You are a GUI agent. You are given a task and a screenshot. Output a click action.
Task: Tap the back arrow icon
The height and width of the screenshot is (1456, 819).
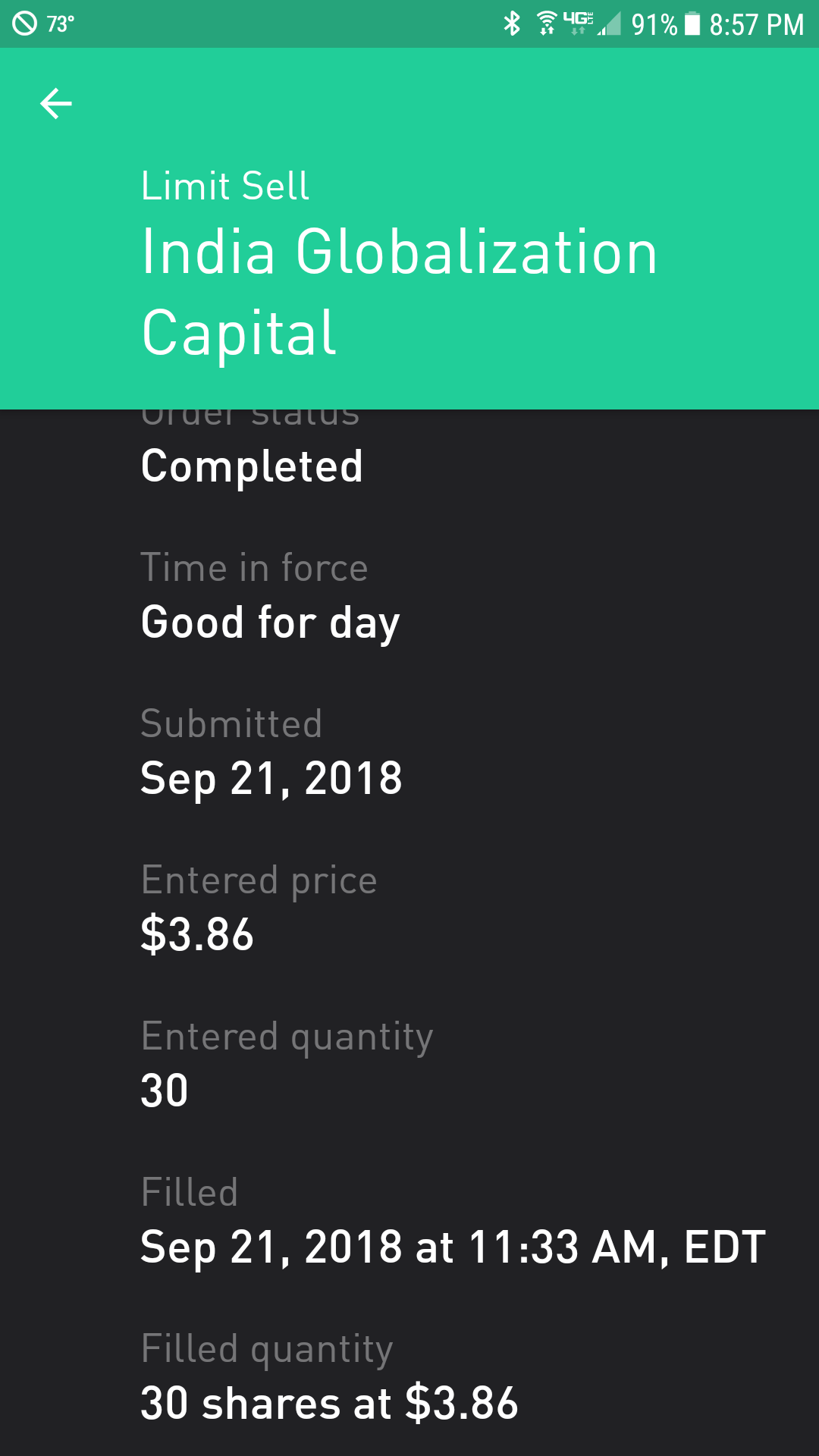pyautogui.click(x=56, y=103)
